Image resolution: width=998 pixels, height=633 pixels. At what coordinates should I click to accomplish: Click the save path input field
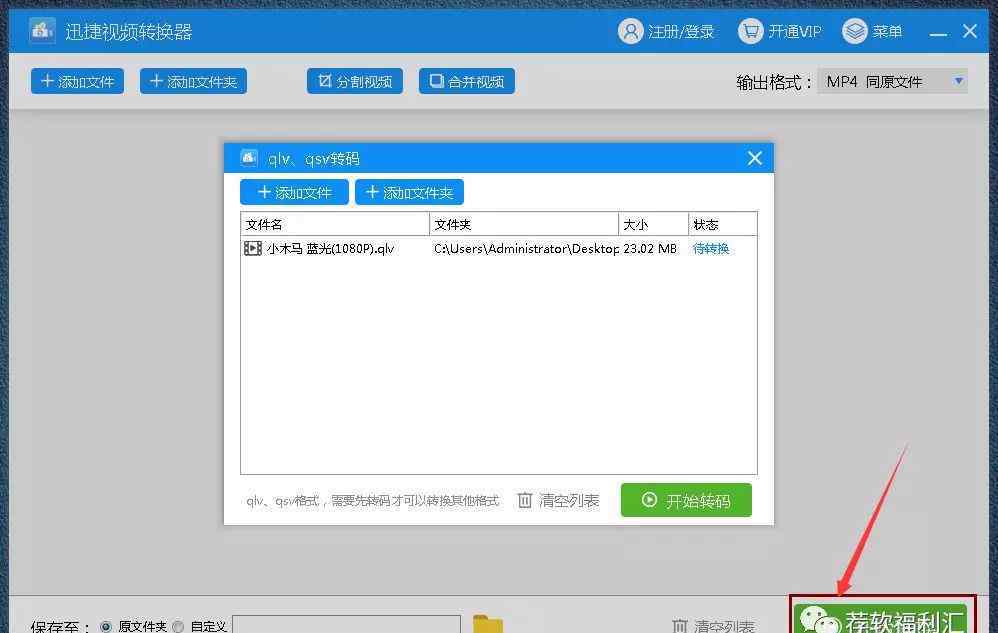(x=346, y=625)
